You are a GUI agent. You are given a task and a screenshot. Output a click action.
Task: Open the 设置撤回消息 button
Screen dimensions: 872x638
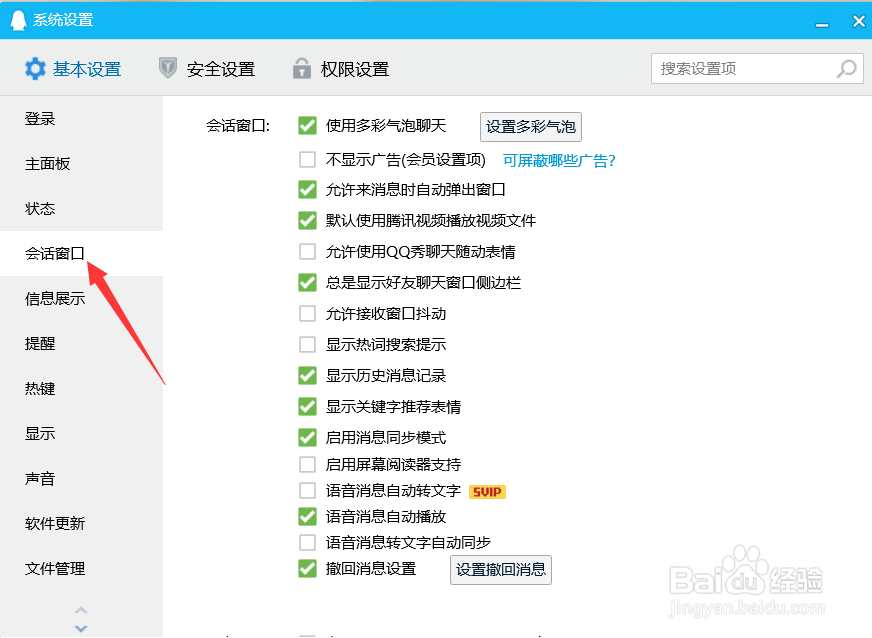[501, 570]
